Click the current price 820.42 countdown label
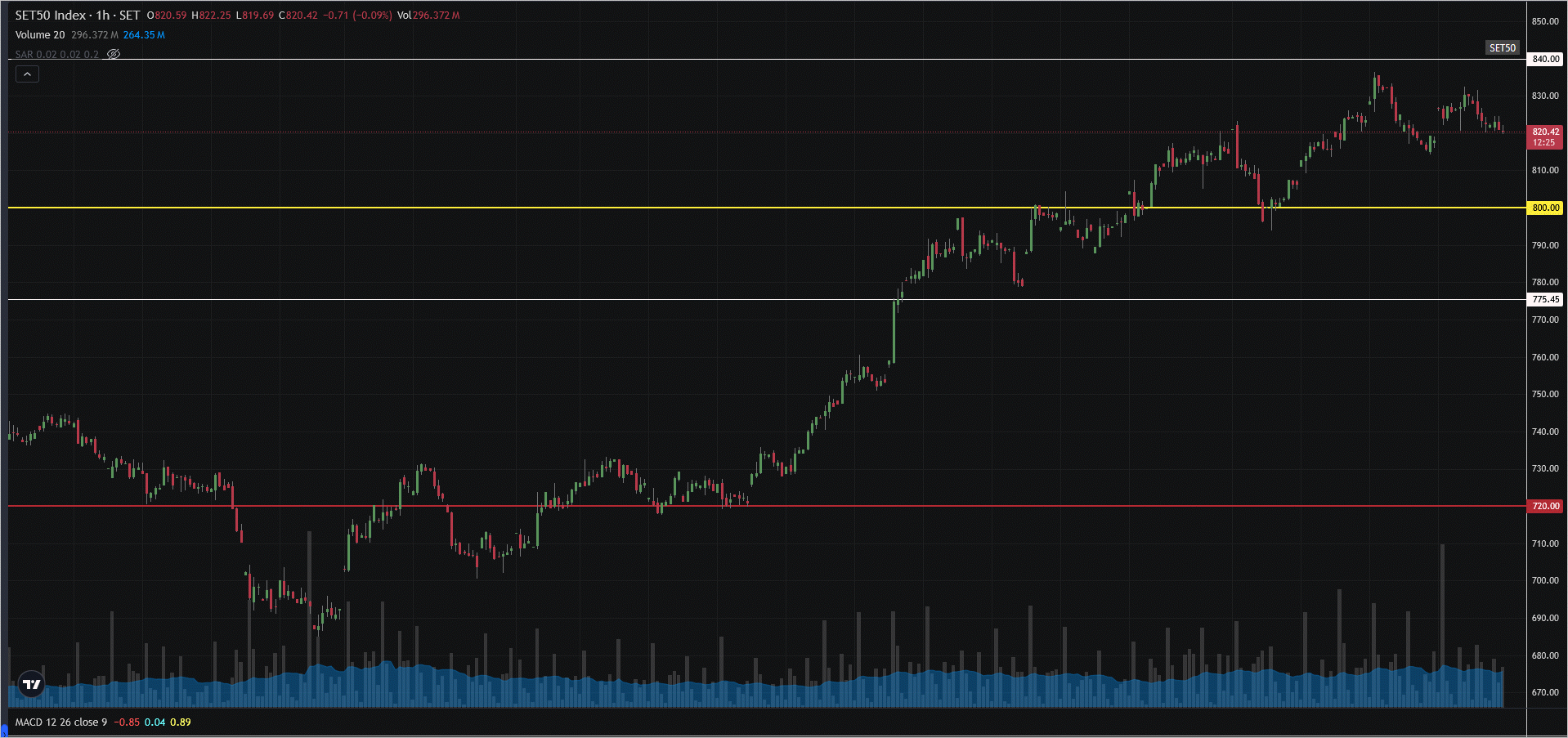 tap(1545, 137)
